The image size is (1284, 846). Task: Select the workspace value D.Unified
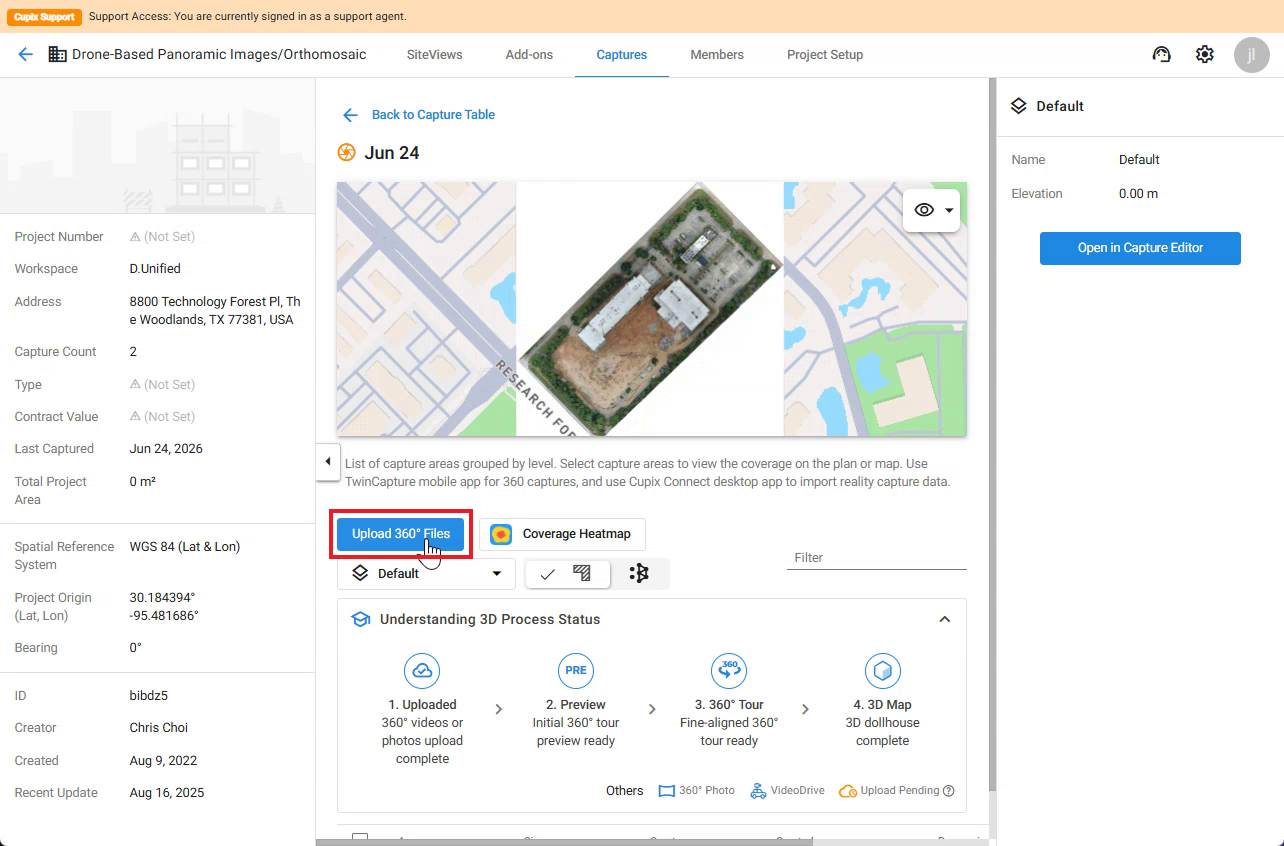coord(155,269)
